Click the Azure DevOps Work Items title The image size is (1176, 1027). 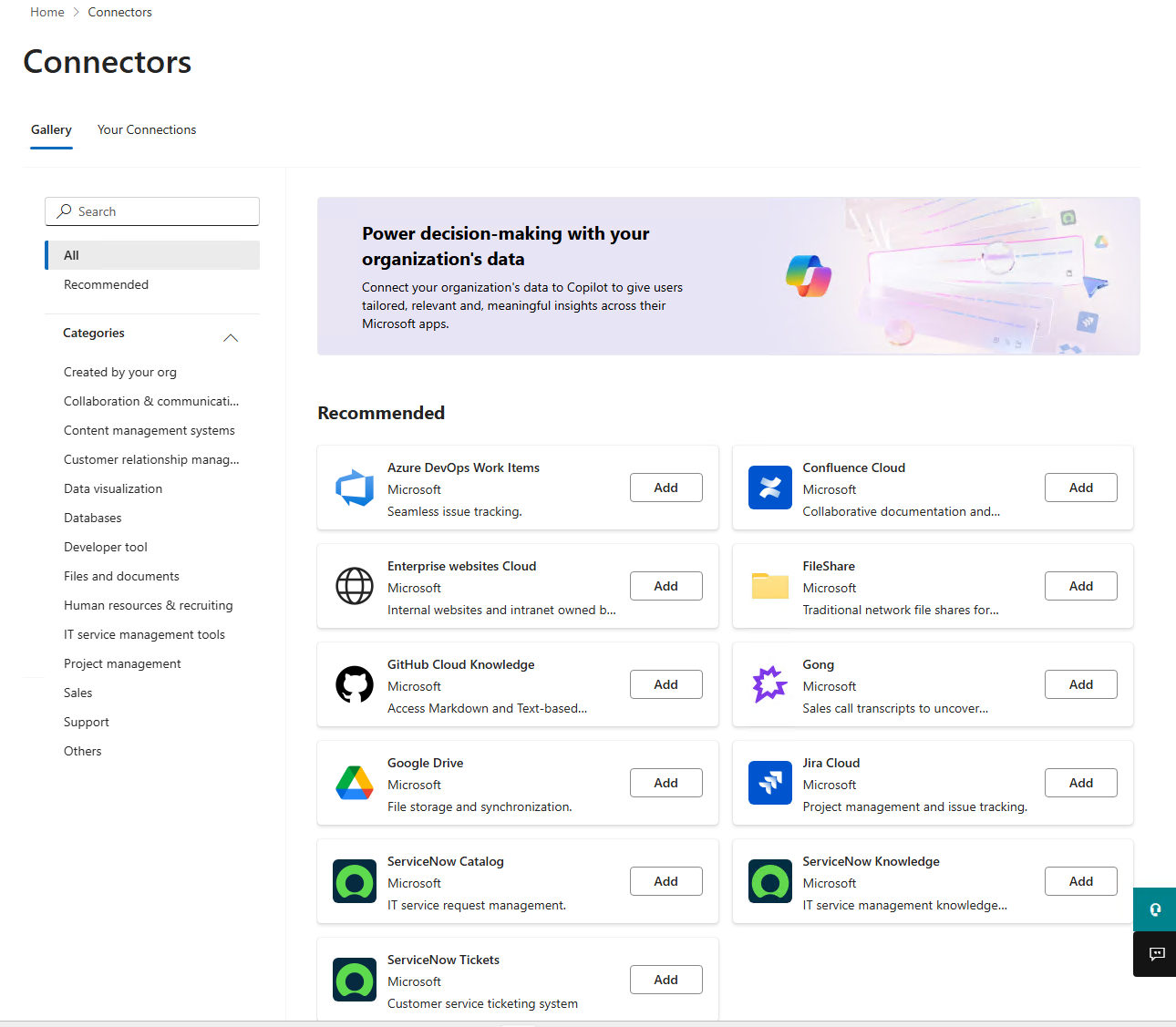[x=463, y=467]
